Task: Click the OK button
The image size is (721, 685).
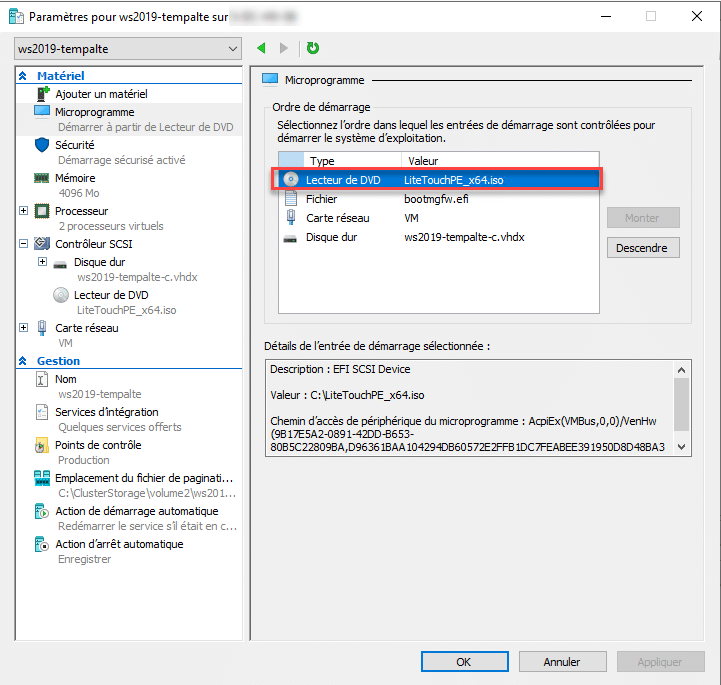Action: point(463,661)
